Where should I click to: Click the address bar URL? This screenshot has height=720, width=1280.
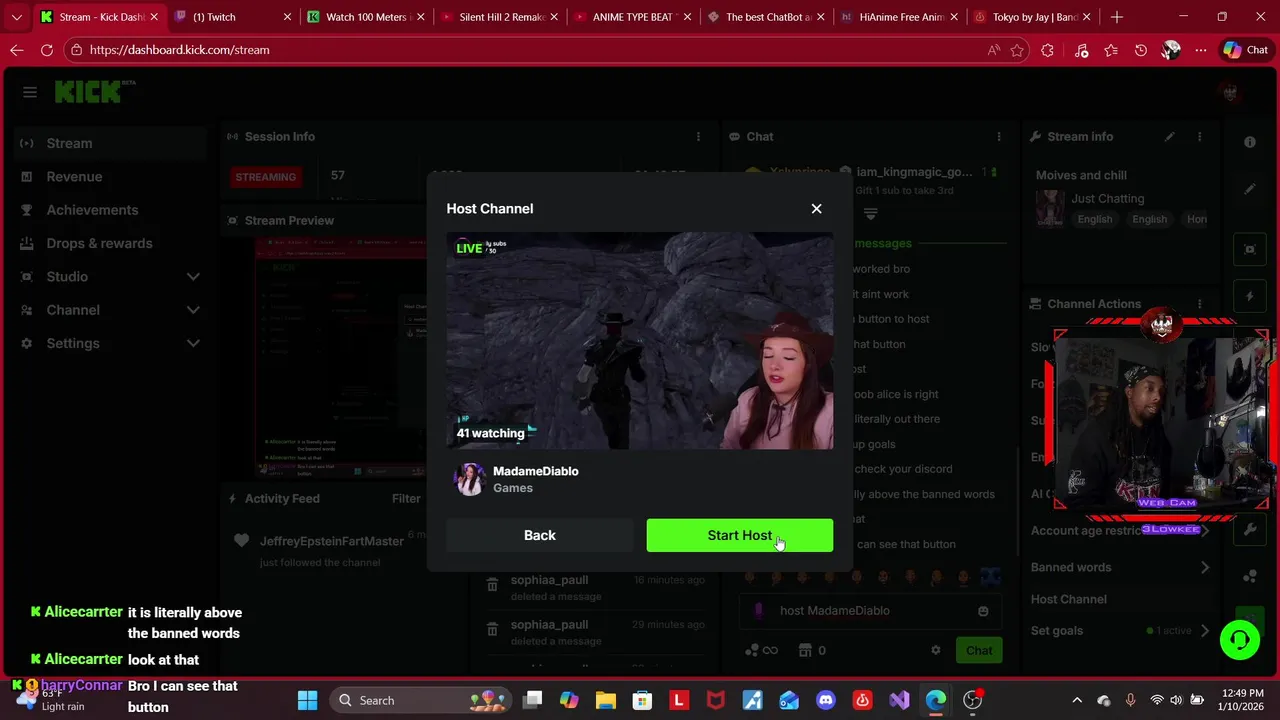tap(179, 50)
